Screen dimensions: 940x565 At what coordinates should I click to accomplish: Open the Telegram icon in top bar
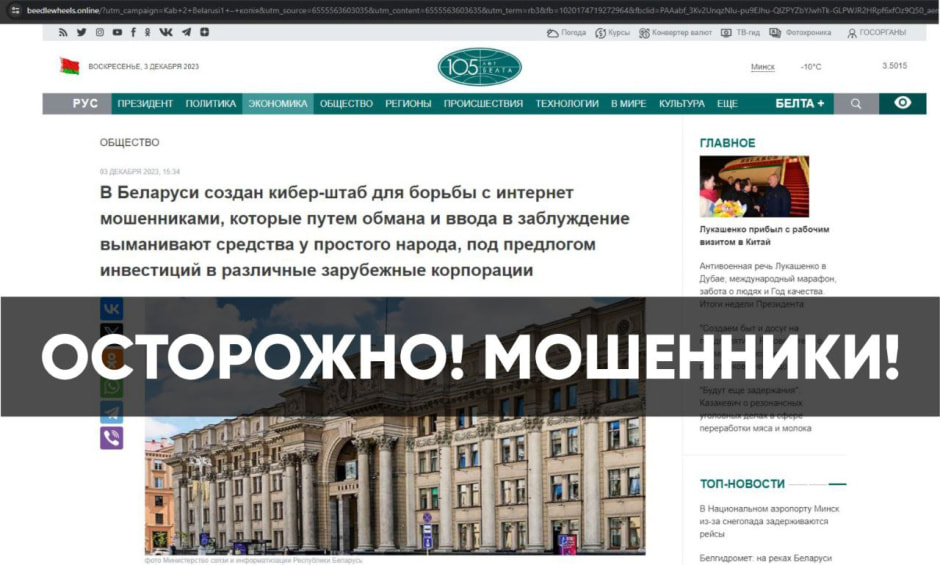[186, 32]
